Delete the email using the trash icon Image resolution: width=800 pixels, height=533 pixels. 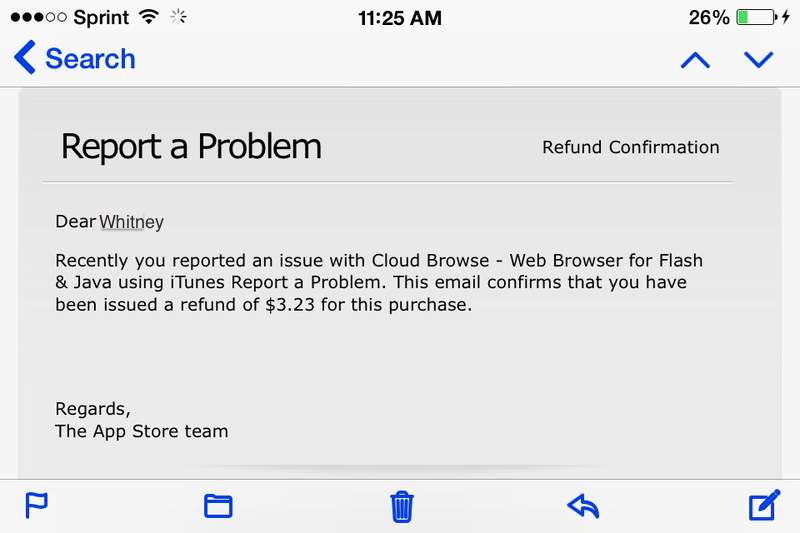coord(401,506)
